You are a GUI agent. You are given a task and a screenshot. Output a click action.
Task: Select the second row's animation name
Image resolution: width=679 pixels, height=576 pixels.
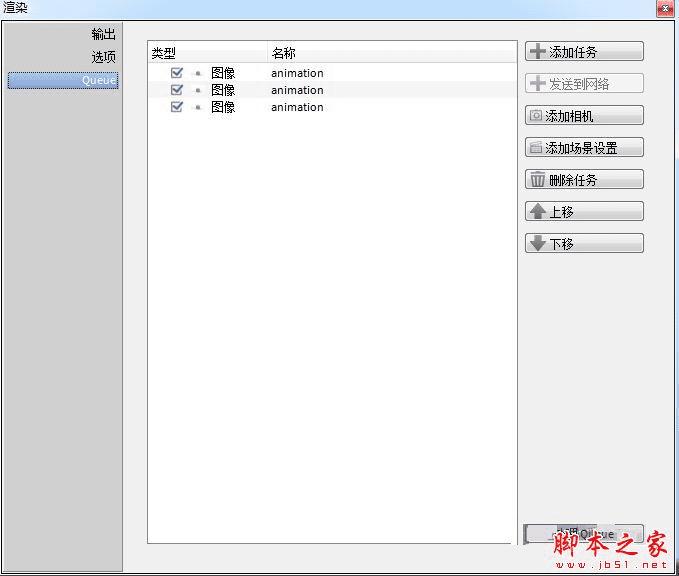pyautogui.click(x=297, y=90)
